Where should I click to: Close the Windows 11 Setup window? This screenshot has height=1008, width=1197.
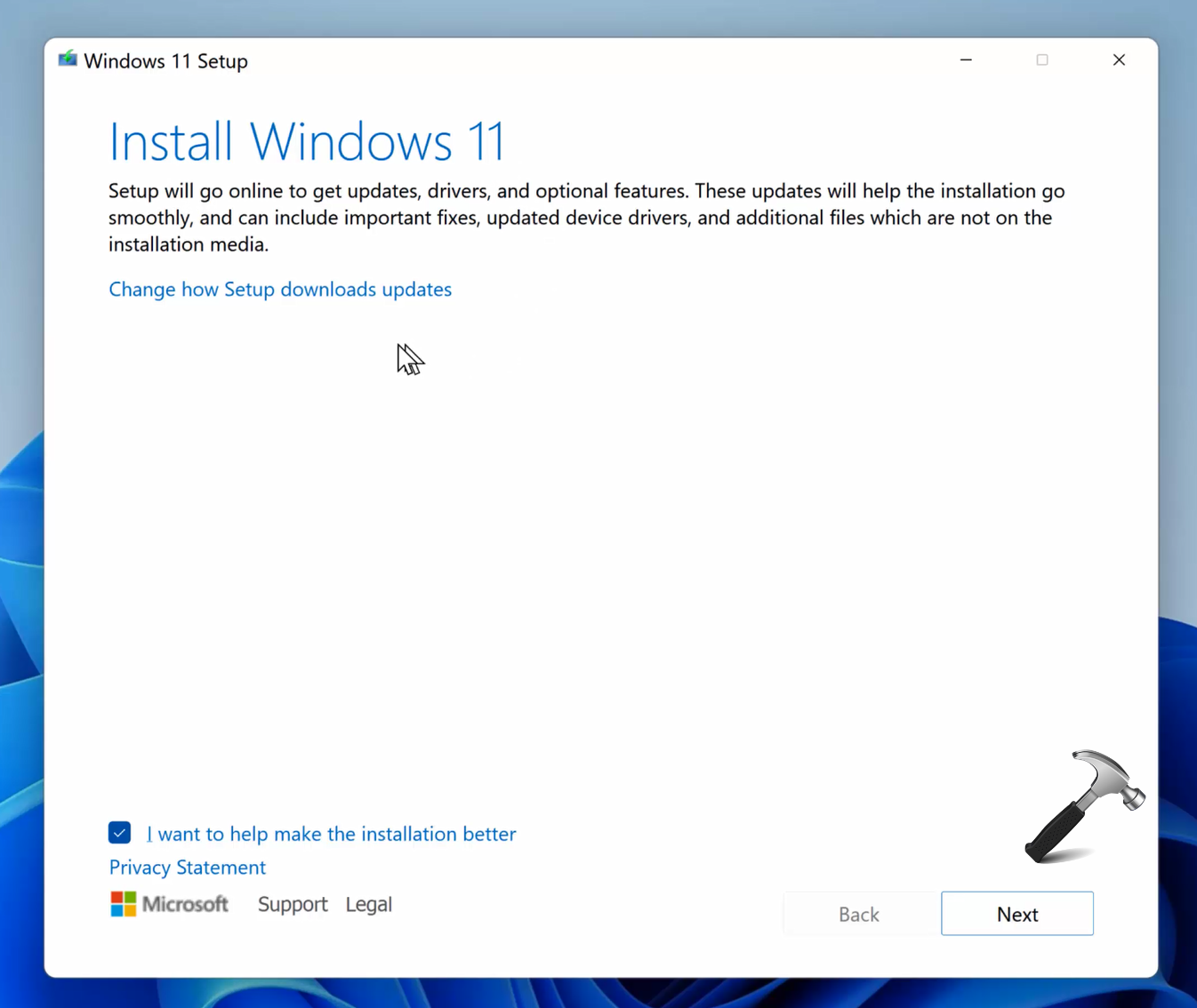point(1119,60)
